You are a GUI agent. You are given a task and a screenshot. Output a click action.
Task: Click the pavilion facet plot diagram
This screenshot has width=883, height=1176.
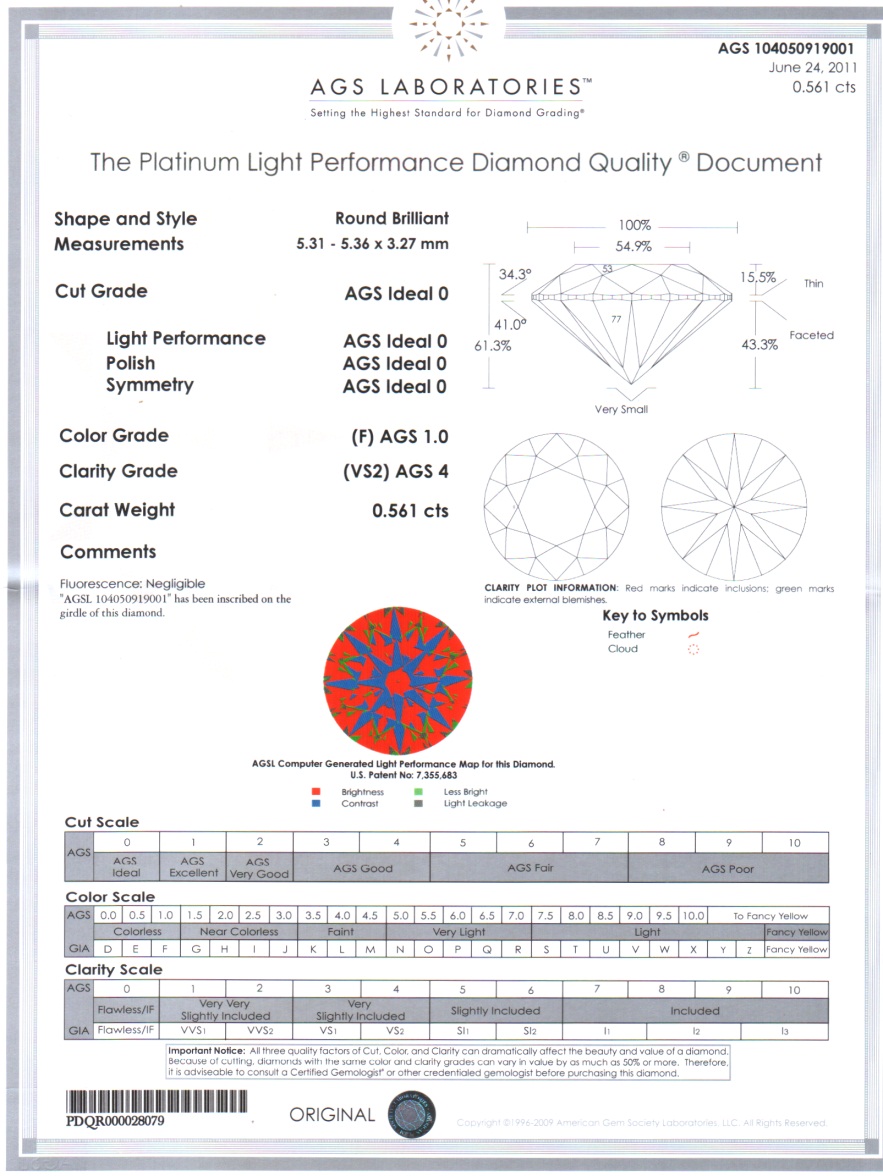point(734,506)
